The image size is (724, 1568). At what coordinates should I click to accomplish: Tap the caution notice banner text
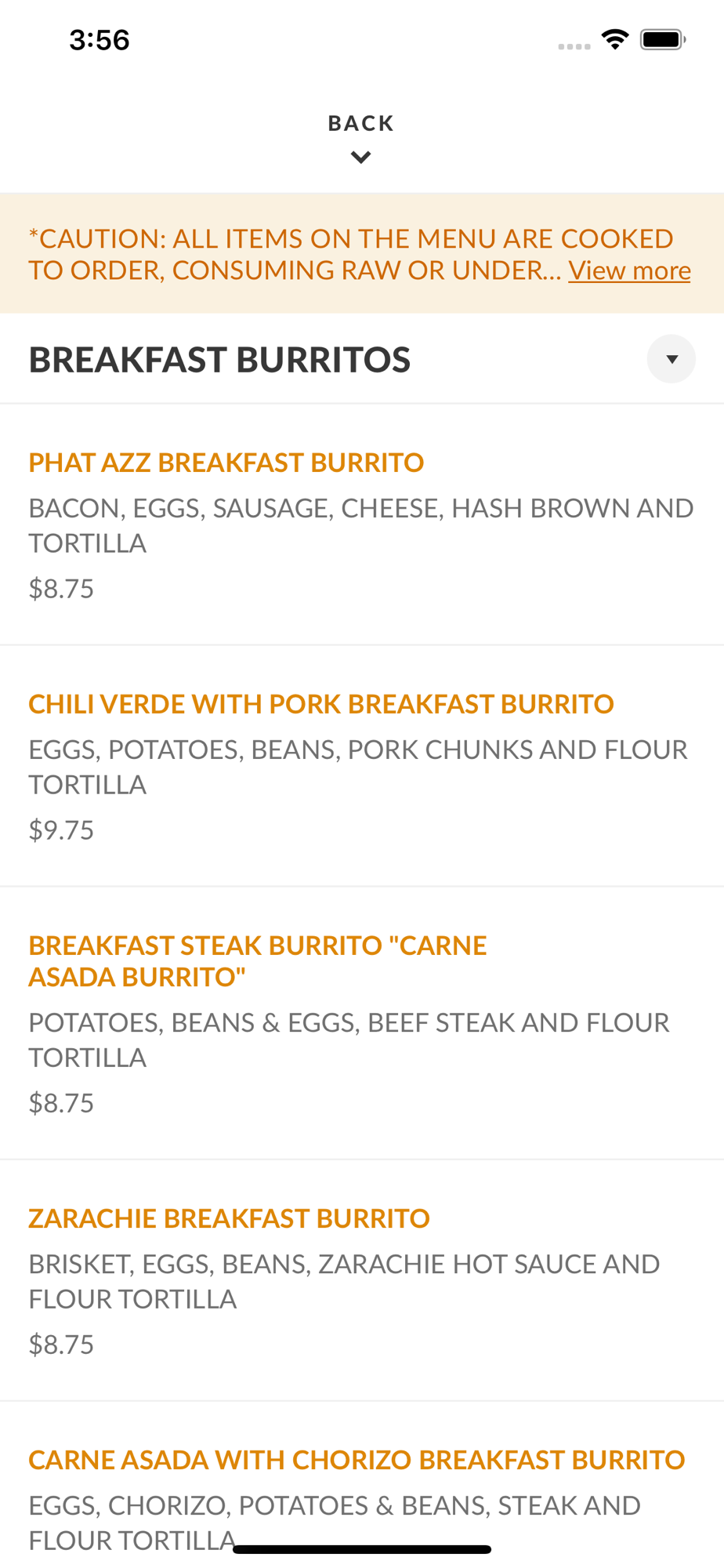[351, 254]
